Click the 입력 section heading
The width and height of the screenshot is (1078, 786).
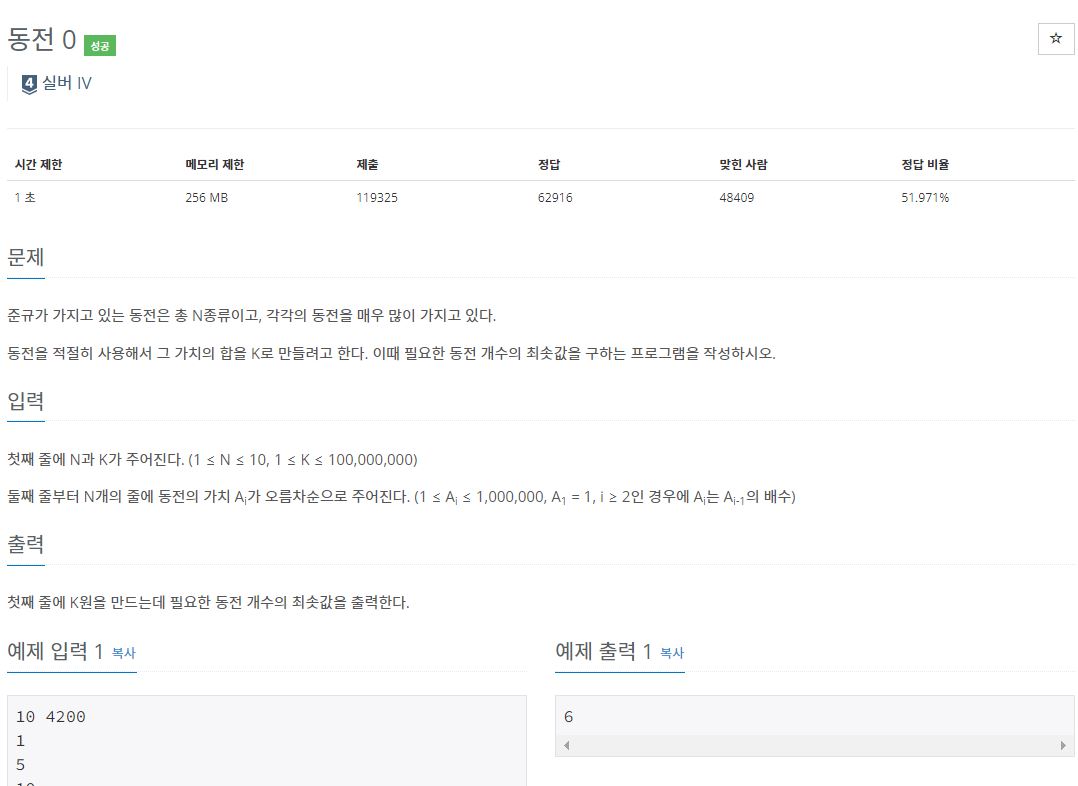(x=25, y=400)
